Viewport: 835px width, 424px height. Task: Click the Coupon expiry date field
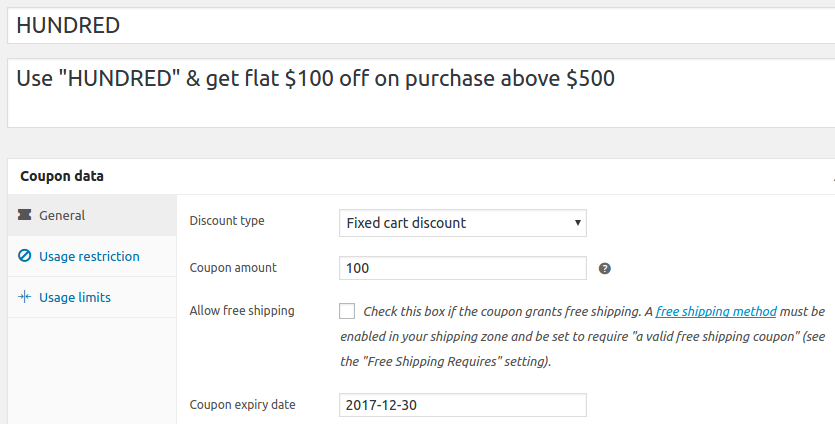tap(462, 405)
